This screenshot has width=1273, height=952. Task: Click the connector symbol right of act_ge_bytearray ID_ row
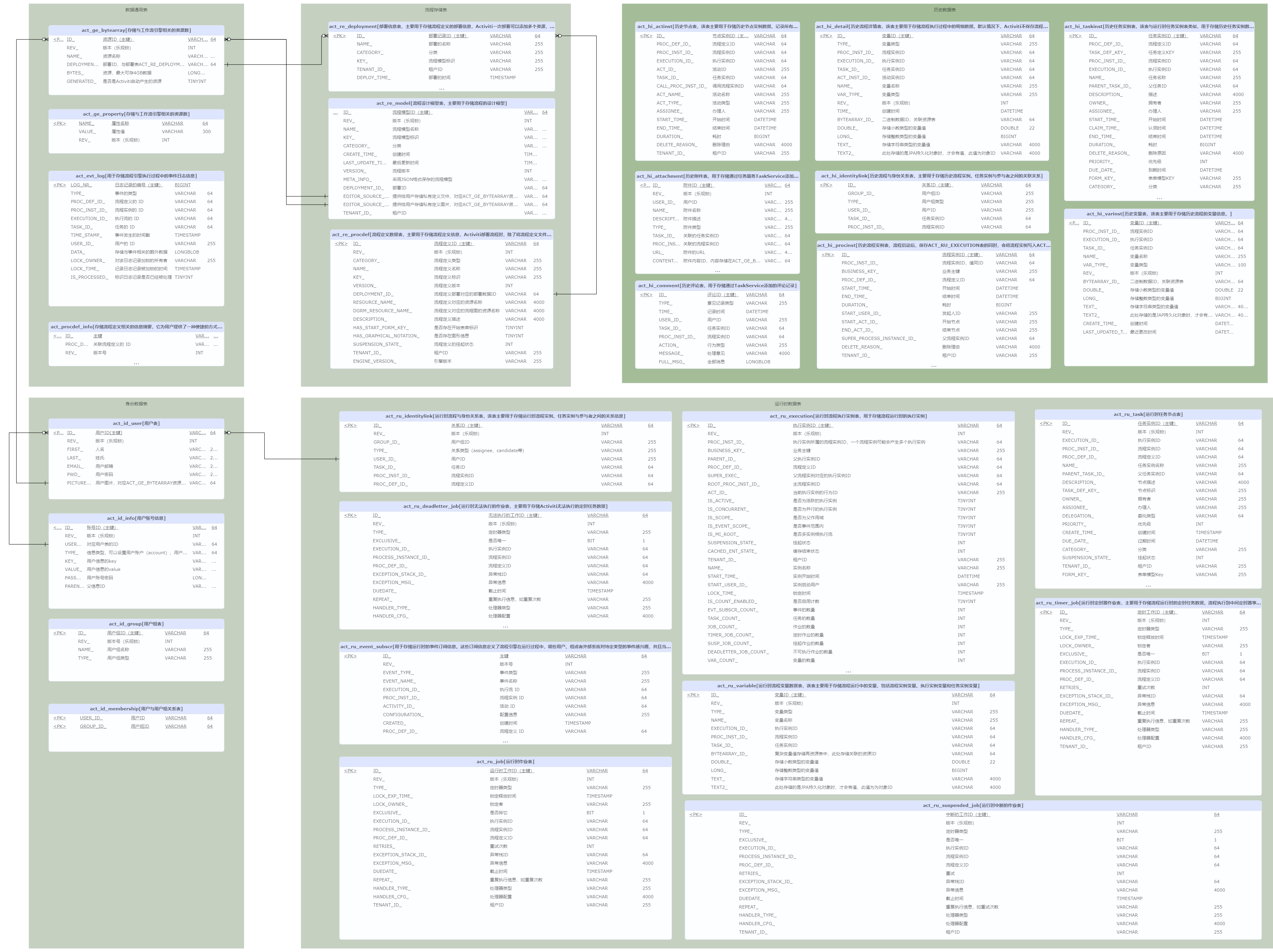pos(227,40)
